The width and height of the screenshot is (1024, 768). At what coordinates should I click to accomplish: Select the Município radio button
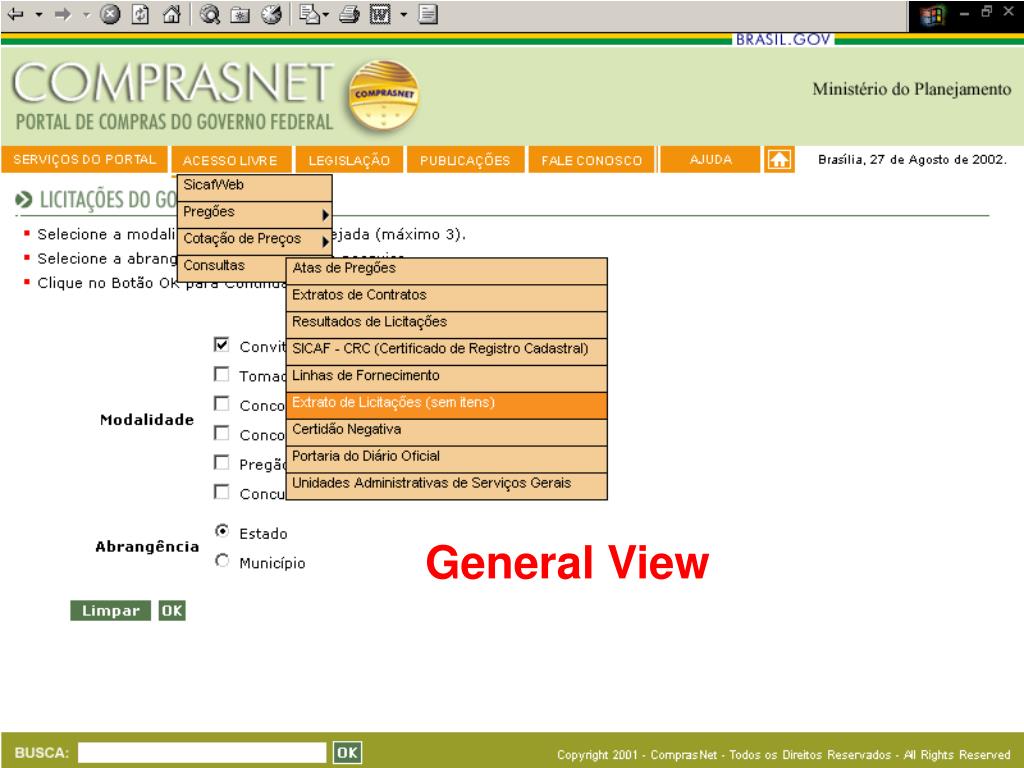(222, 560)
